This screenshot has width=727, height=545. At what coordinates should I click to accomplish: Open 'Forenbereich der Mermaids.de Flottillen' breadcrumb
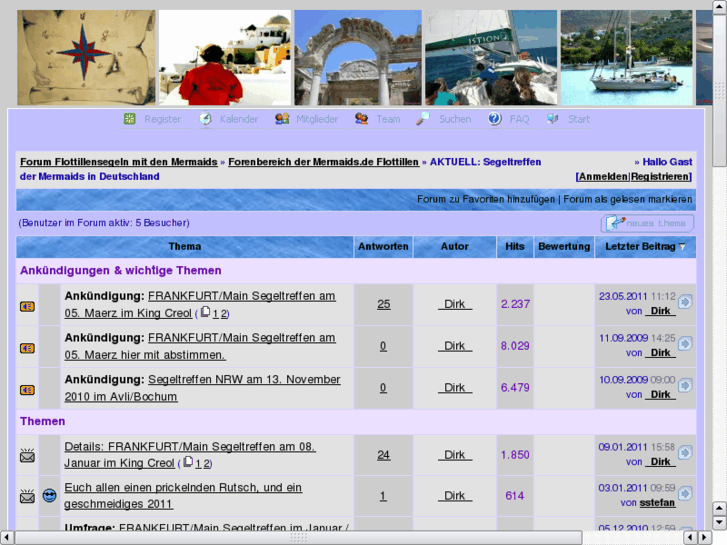tap(323, 162)
